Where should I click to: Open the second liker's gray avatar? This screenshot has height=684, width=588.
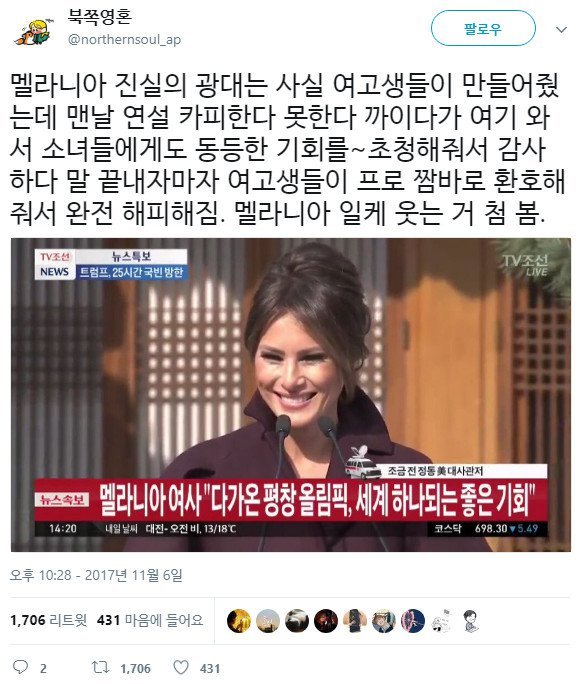(268, 621)
